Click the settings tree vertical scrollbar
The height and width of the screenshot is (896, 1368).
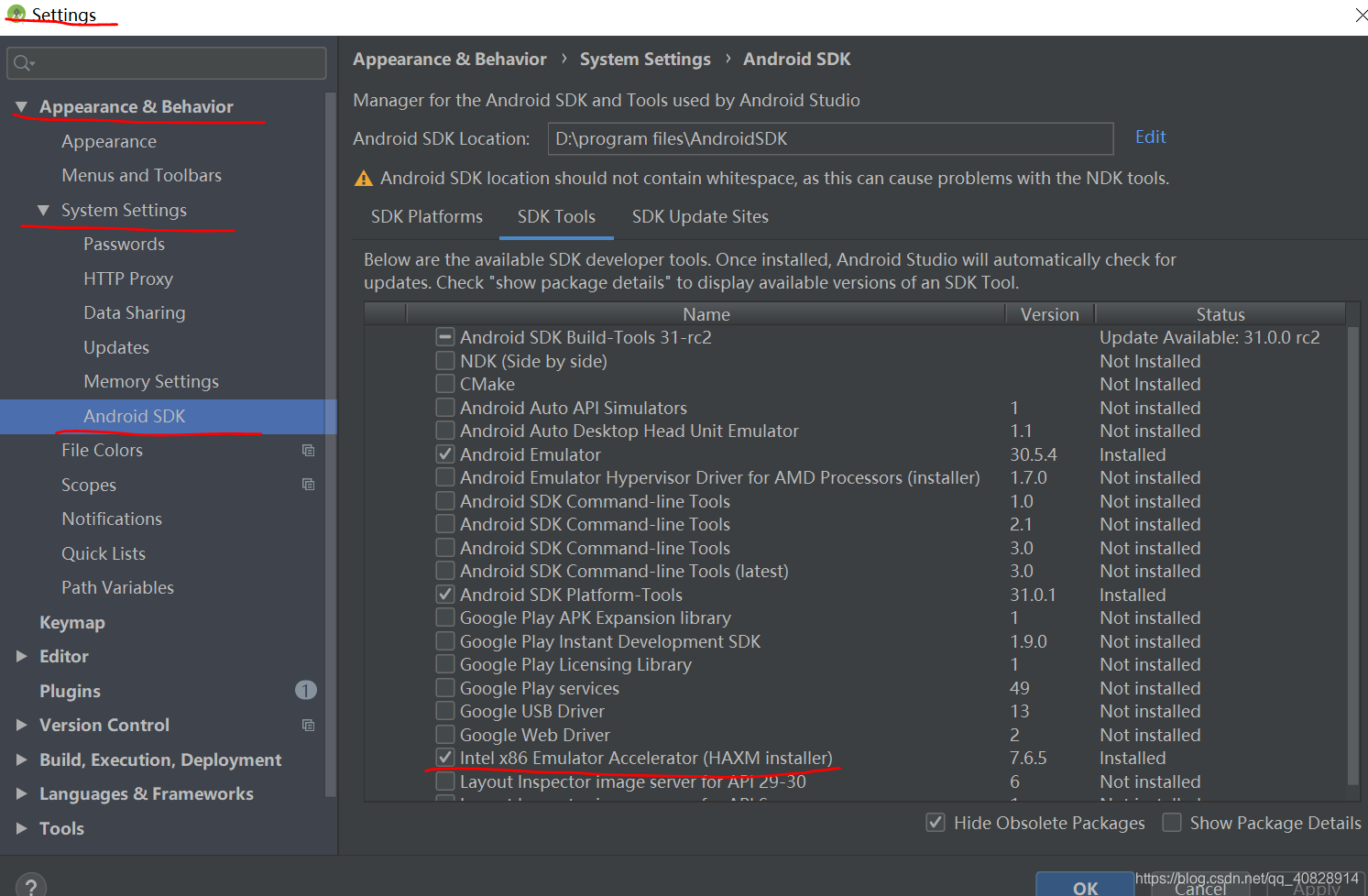tap(331, 444)
